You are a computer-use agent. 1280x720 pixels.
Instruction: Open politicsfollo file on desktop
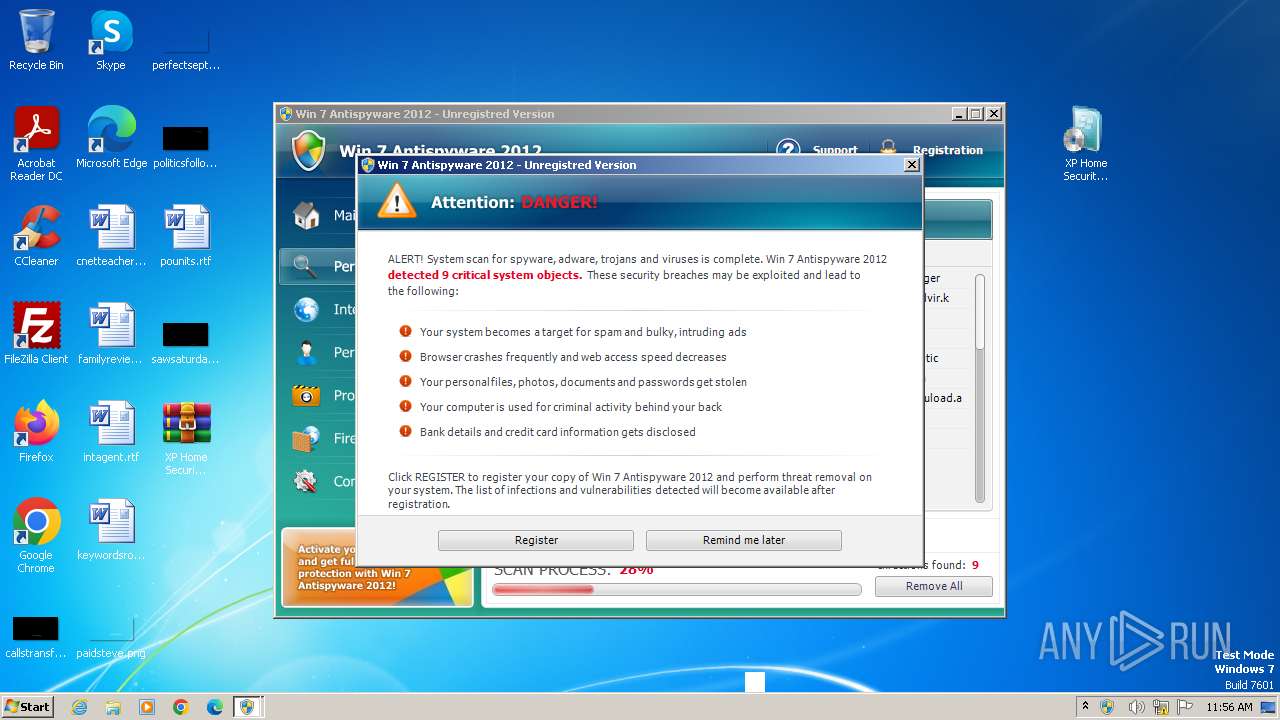click(186, 146)
